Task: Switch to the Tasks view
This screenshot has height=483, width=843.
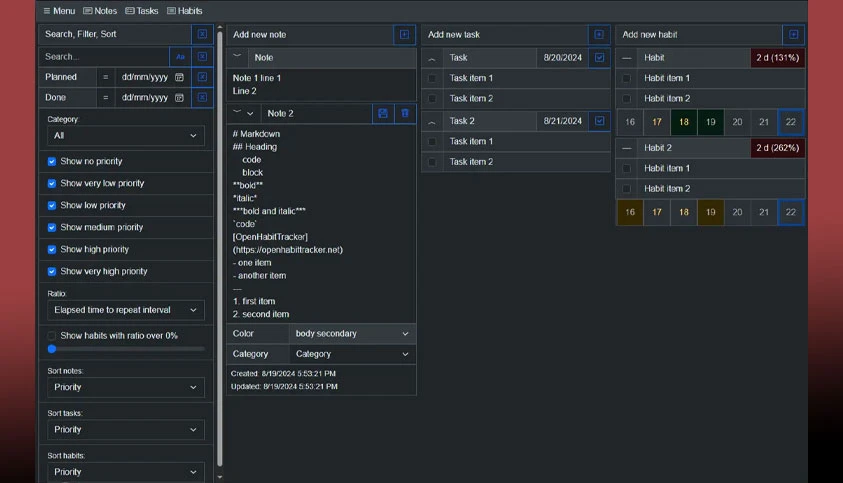Action: point(142,11)
